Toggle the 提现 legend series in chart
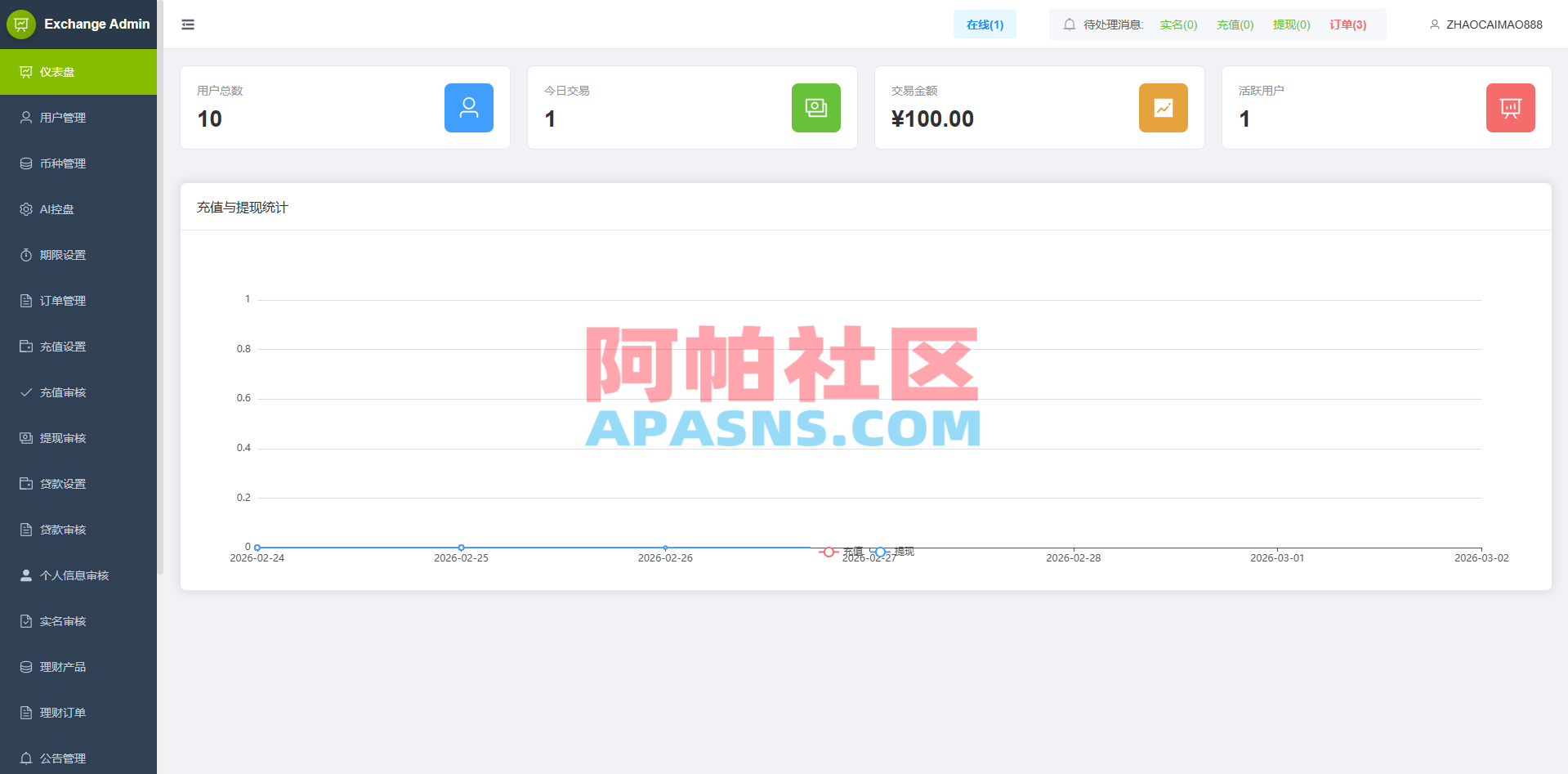 coord(892,552)
